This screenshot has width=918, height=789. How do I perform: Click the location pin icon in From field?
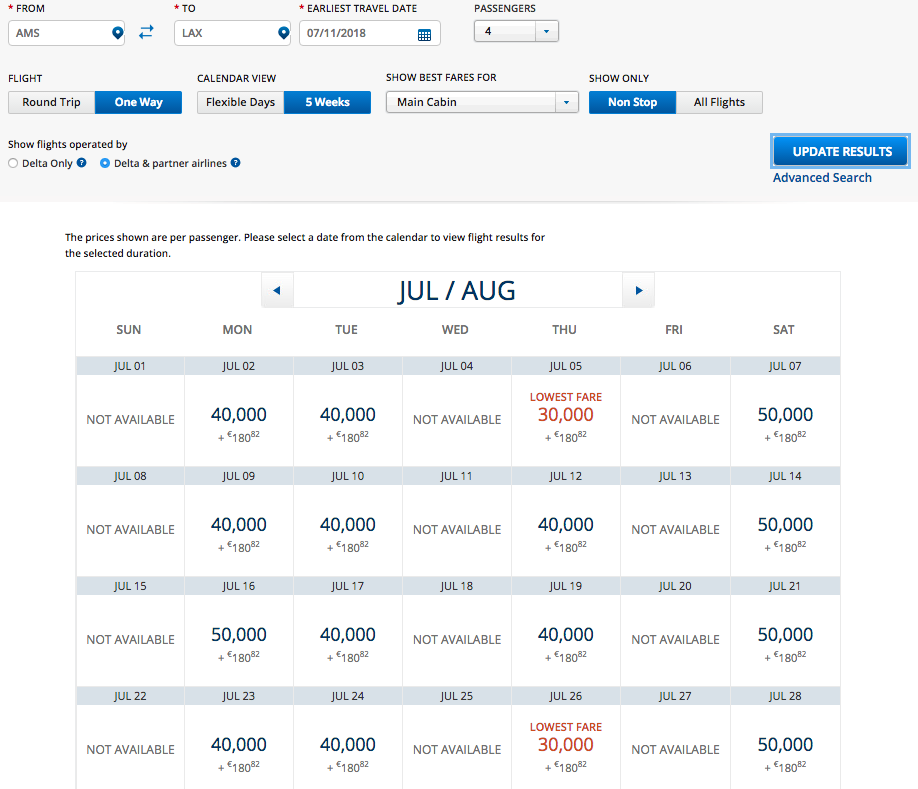click(117, 33)
